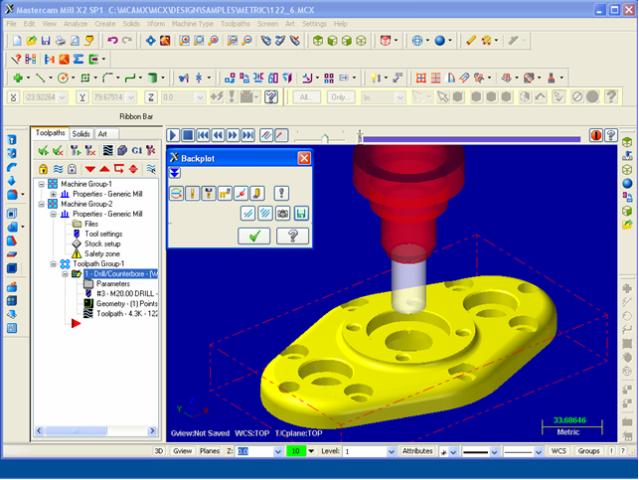Image resolution: width=639 pixels, height=480 pixels.
Task: Toggle display tool in Backplot dialog
Action: point(192,193)
